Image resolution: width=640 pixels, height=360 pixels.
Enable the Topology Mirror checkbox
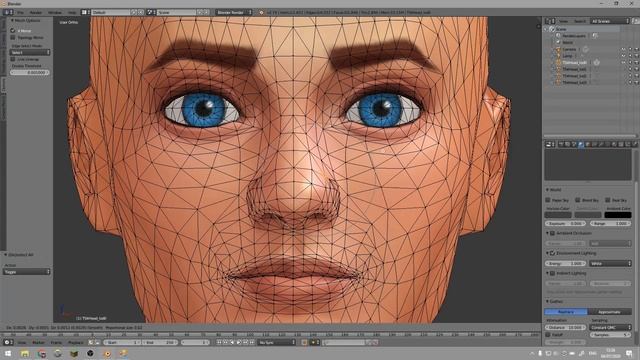point(13,38)
